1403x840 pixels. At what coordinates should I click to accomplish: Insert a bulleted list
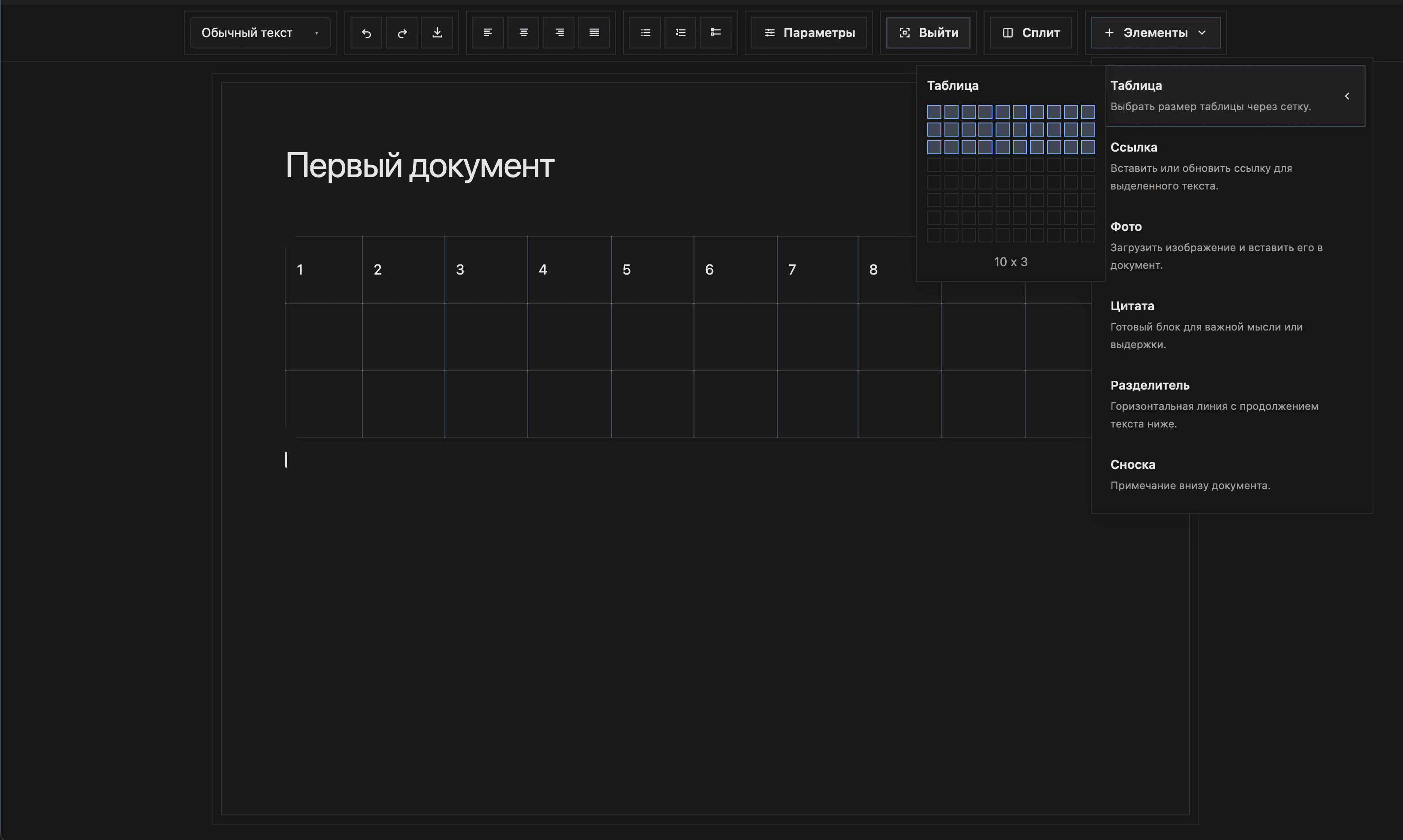[x=645, y=33]
